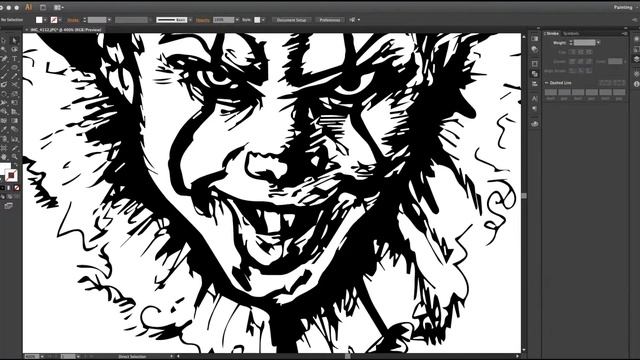Open the fill color dropdown arrow
Viewport: 640px width, 360px height.
(x=45, y=20)
